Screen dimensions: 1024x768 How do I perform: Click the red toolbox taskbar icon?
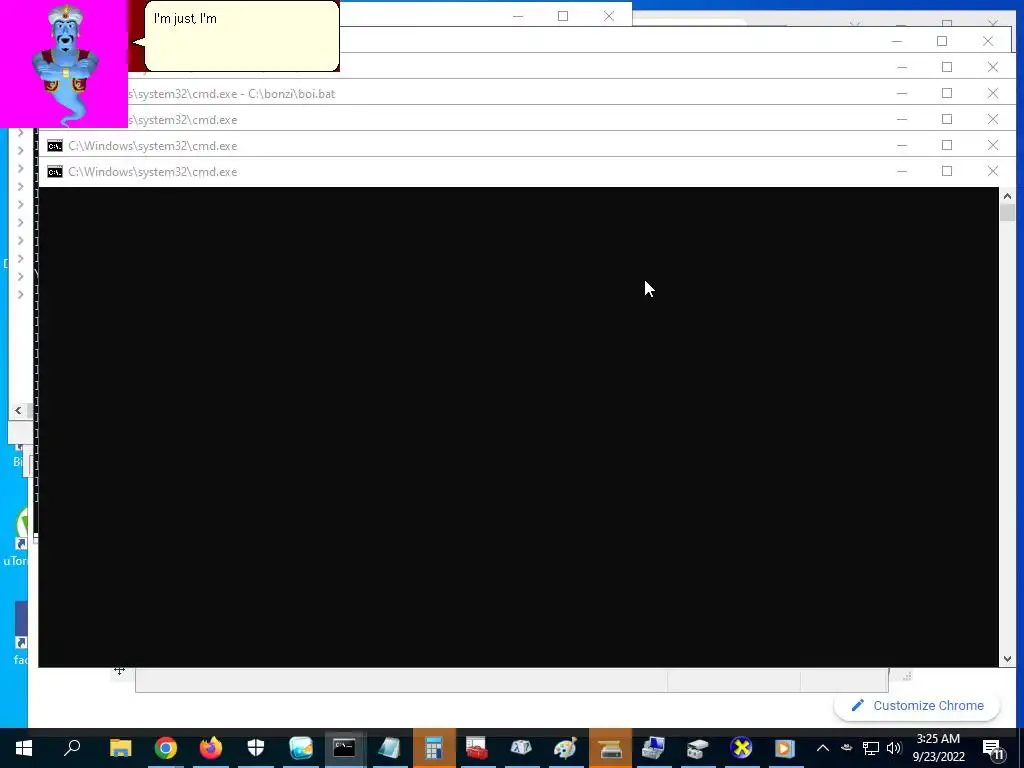point(477,748)
